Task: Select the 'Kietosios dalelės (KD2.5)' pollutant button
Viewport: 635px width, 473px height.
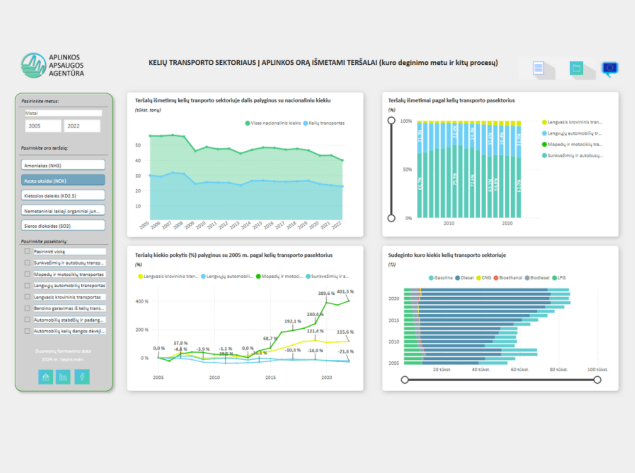Action: (x=63, y=195)
